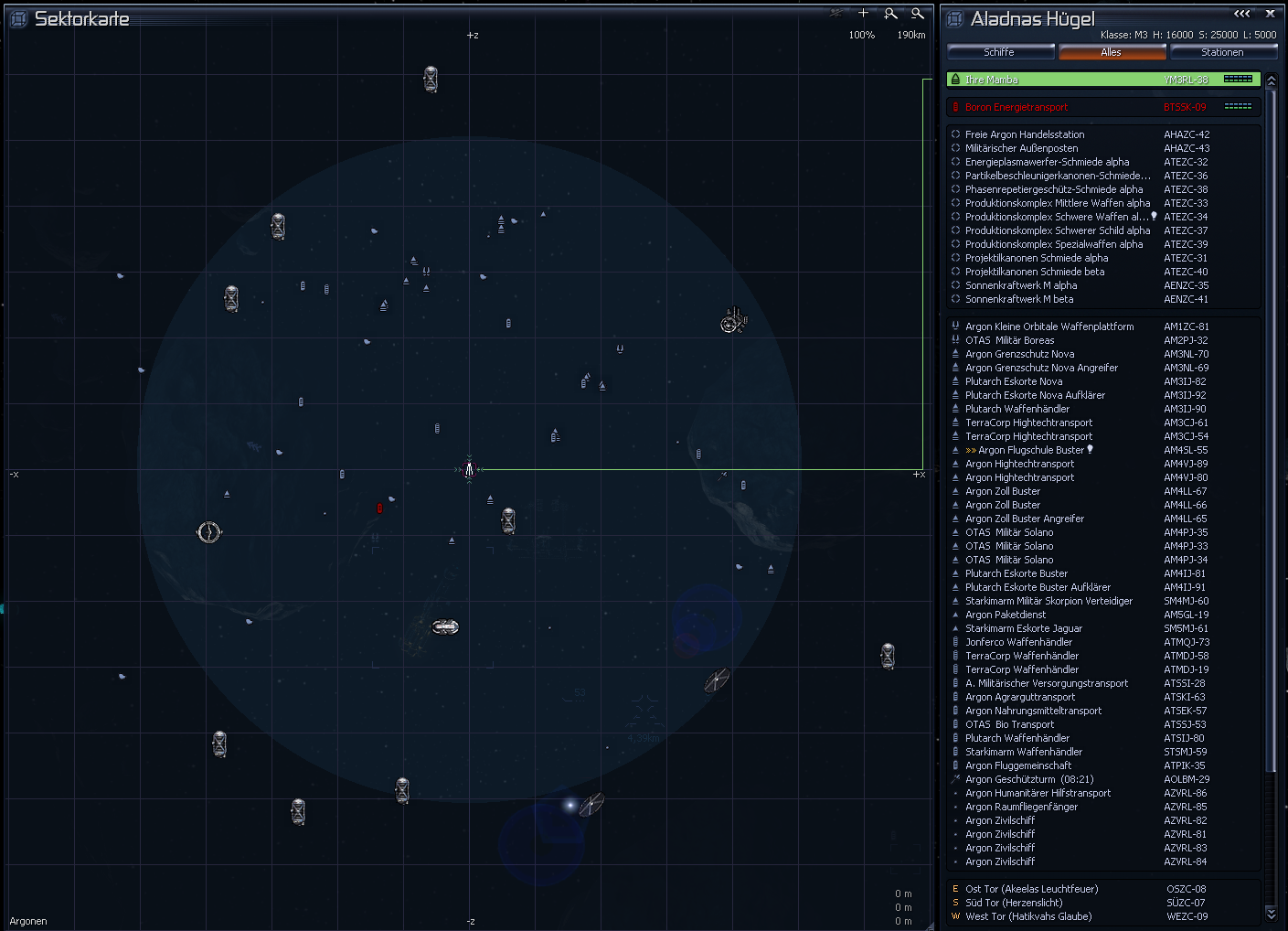Select the red Boron ship on map
This screenshot has width=1288, height=931.
[379, 508]
